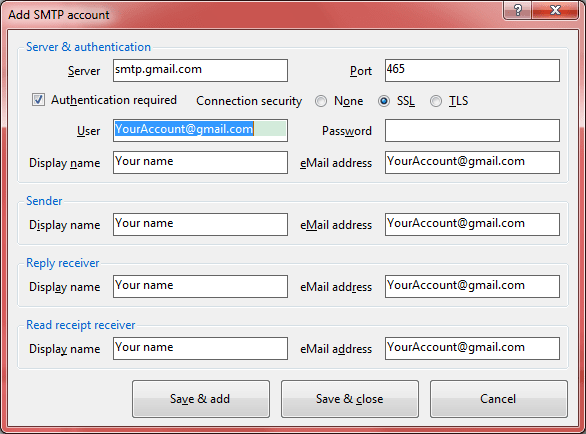586x434 pixels.
Task: Click eMail address field in Server & authentication
Action: point(472,162)
